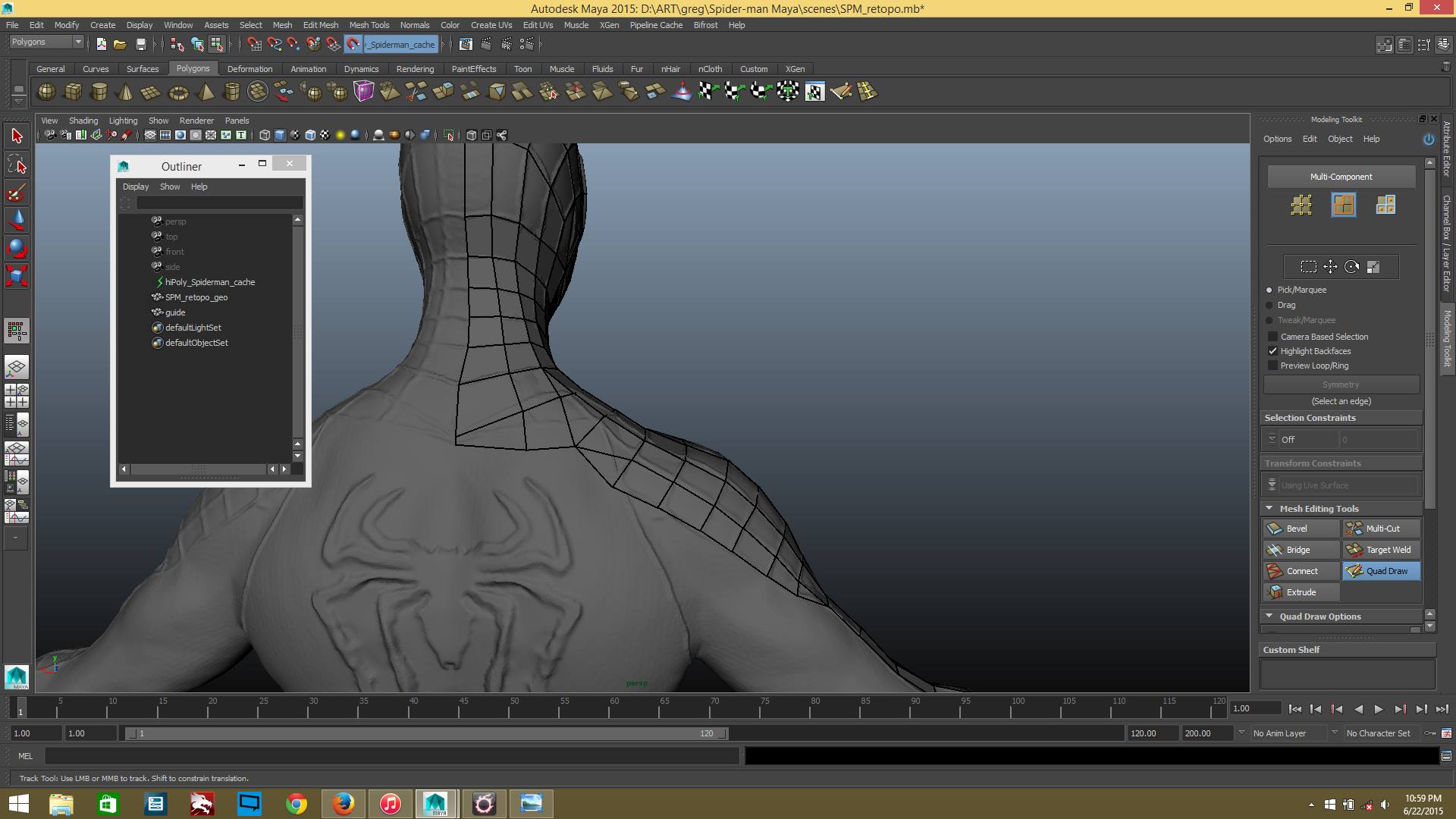This screenshot has width=1456, height=819.
Task: Click the Open Scene folder icon
Action: click(120, 45)
